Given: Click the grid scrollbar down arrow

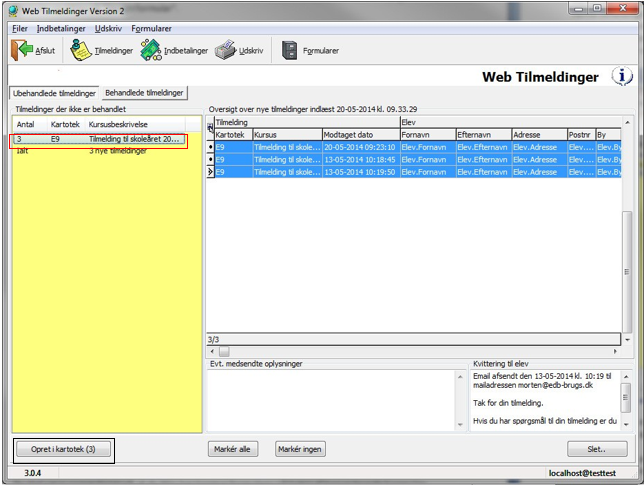Looking at the screenshot, I should [627, 340].
